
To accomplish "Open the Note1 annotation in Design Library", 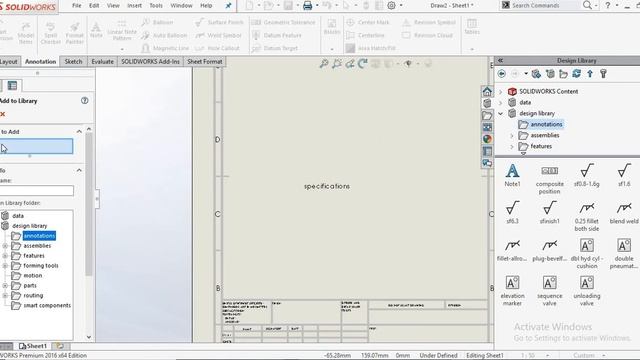I will (512, 175).
